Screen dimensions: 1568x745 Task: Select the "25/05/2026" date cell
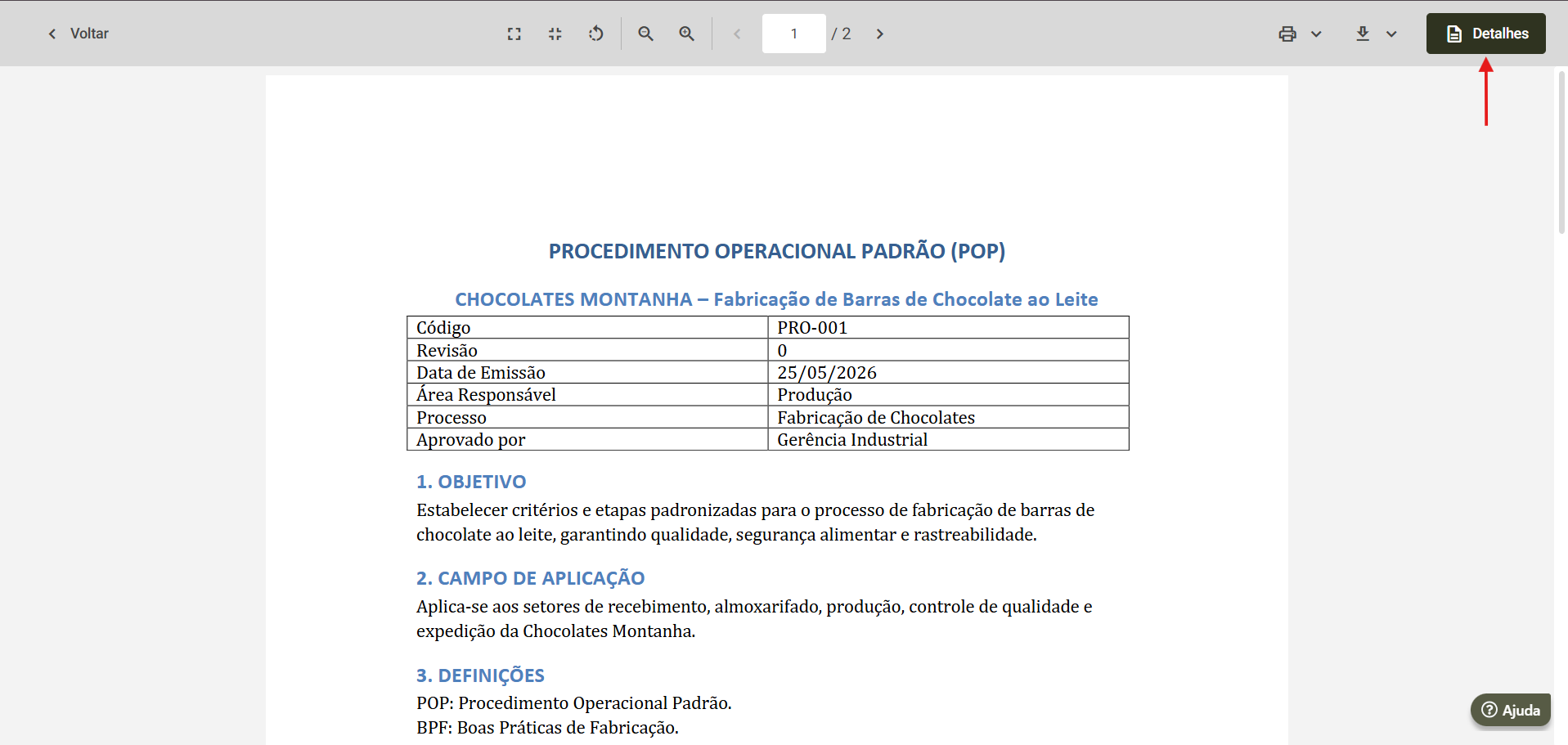pyautogui.click(x=949, y=372)
